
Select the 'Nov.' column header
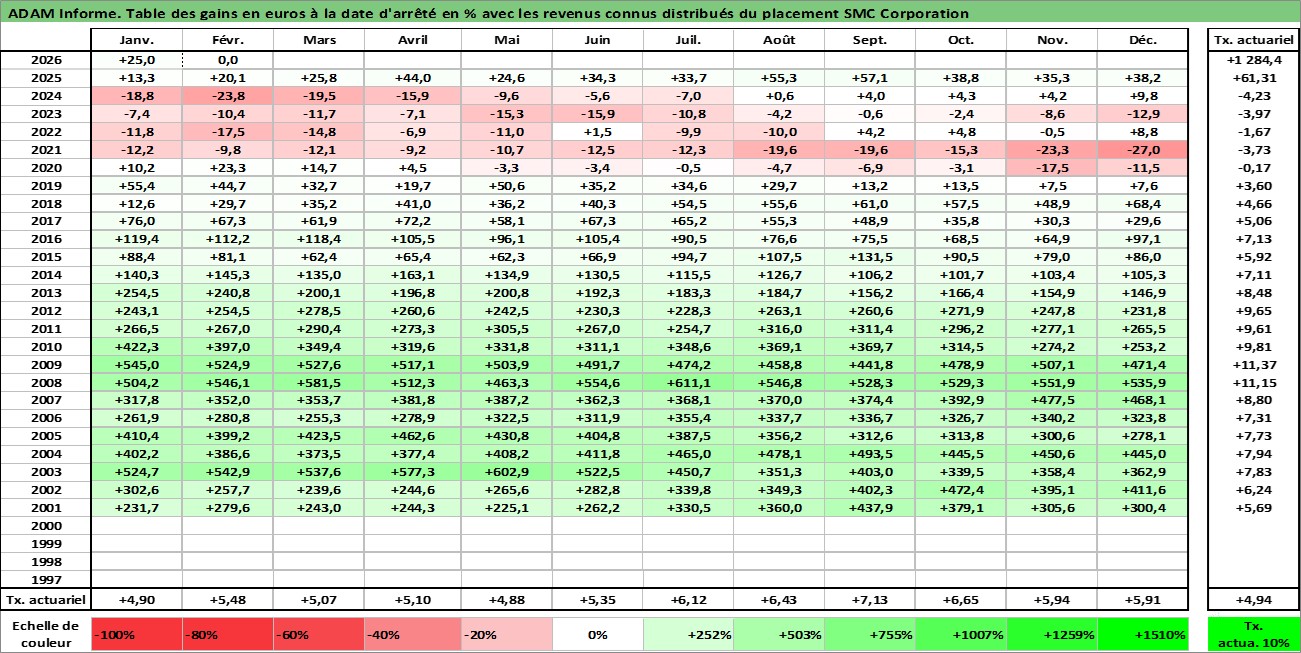(1052, 40)
